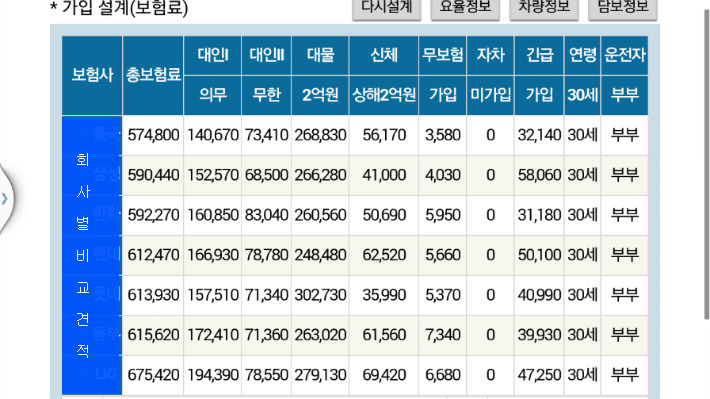This screenshot has height=399, width=710.
Task: Select total premium 612,470
Action: (153, 255)
